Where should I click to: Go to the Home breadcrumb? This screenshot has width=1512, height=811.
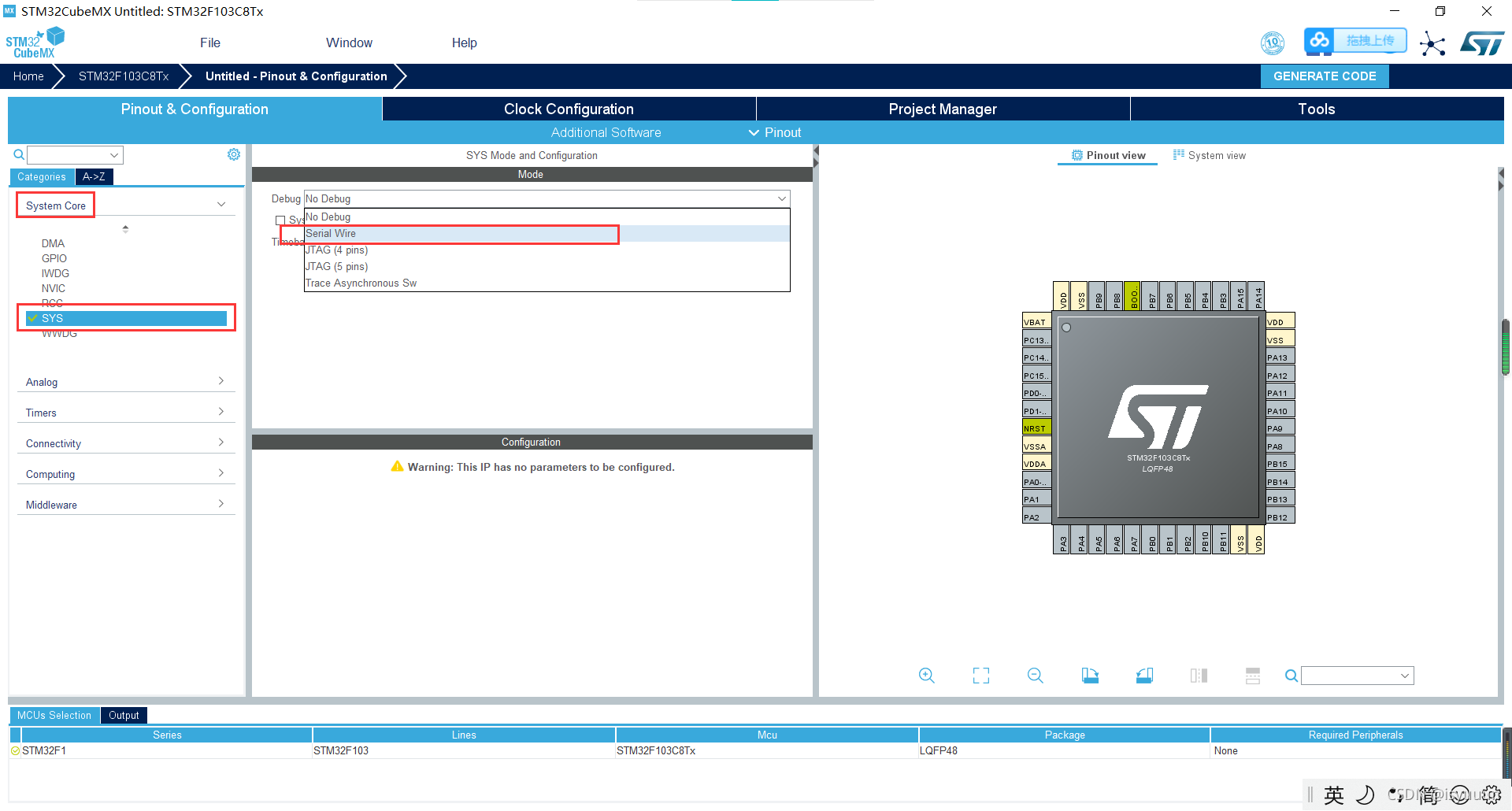pos(28,76)
